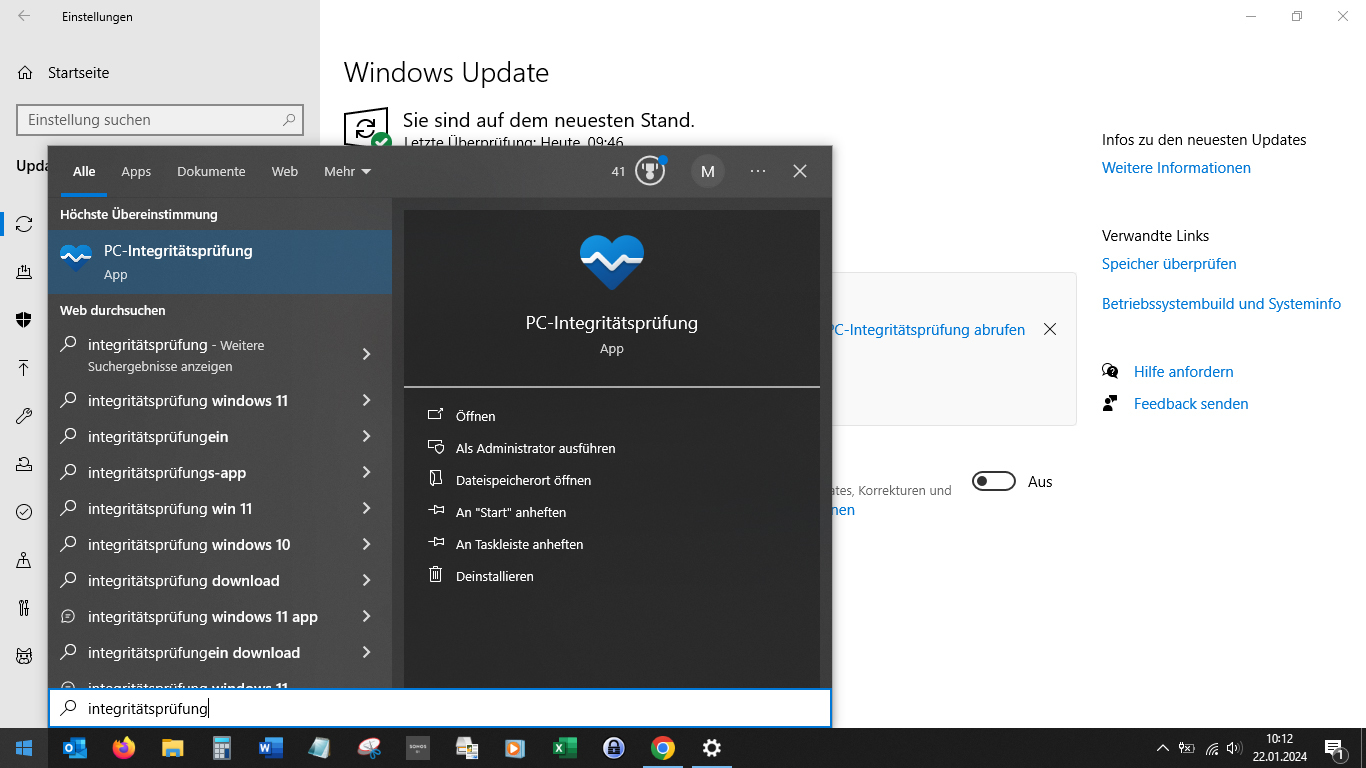Choose Als Administrator ausführen
Image resolution: width=1366 pixels, height=768 pixels.
tap(535, 448)
